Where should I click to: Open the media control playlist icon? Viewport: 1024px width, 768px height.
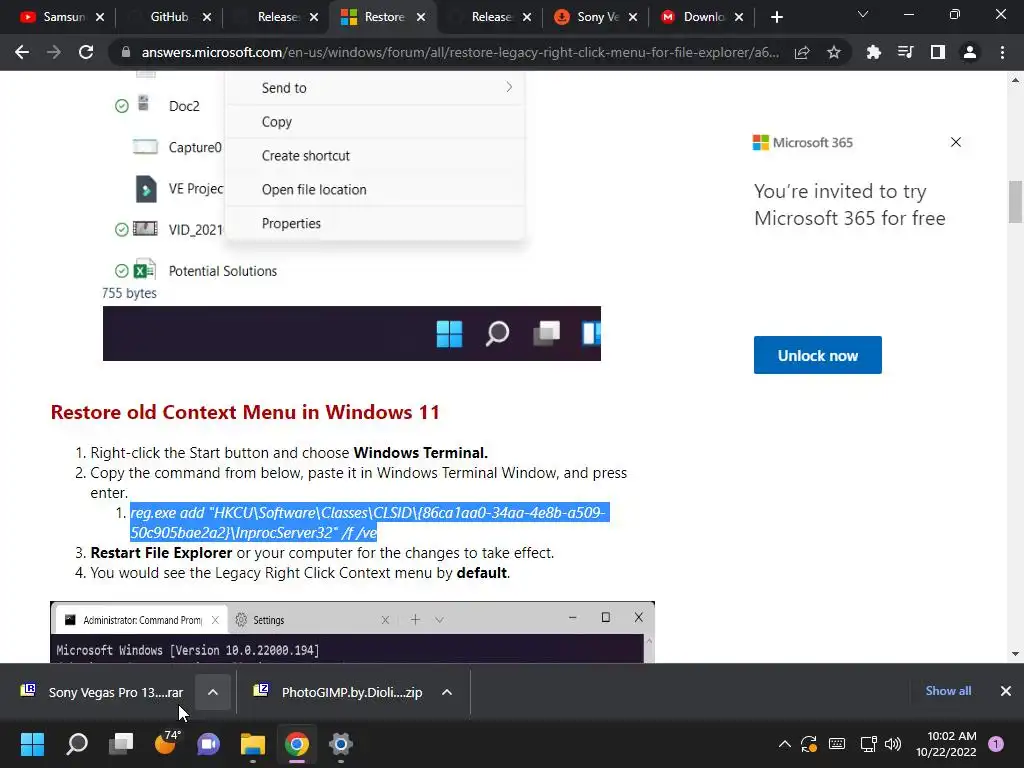coord(906,52)
